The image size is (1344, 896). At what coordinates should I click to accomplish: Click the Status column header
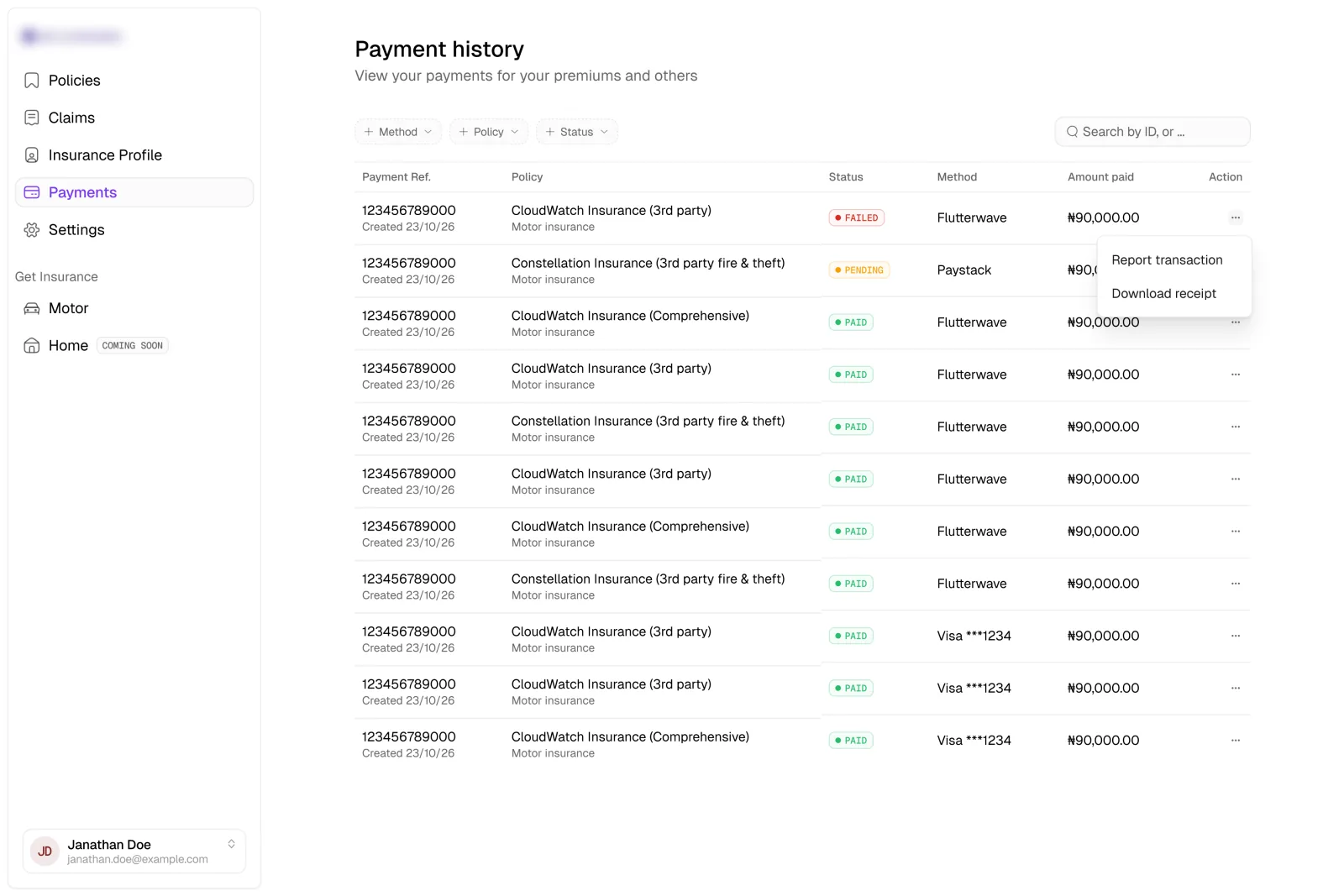[x=846, y=177]
